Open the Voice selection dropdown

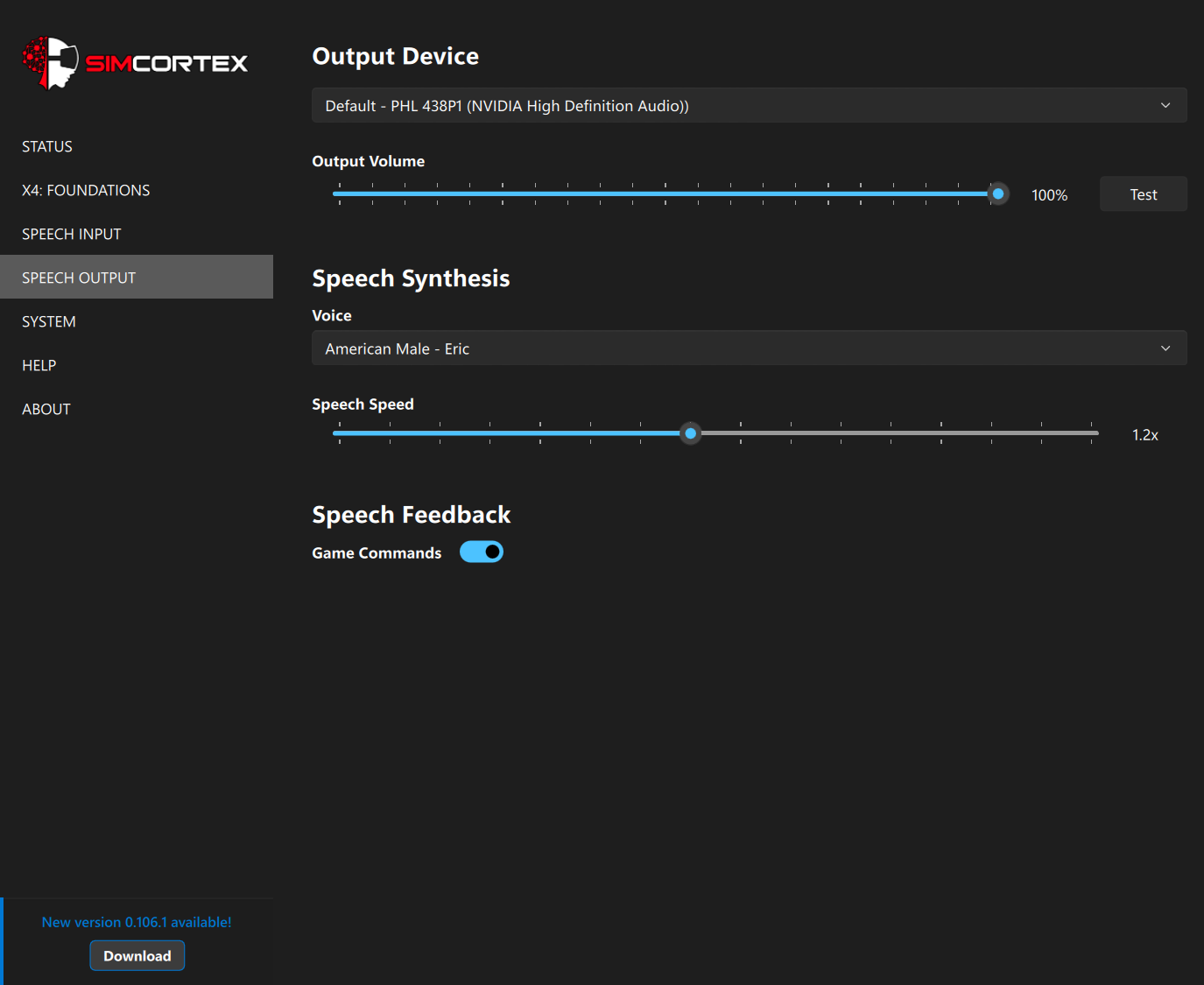[750, 348]
